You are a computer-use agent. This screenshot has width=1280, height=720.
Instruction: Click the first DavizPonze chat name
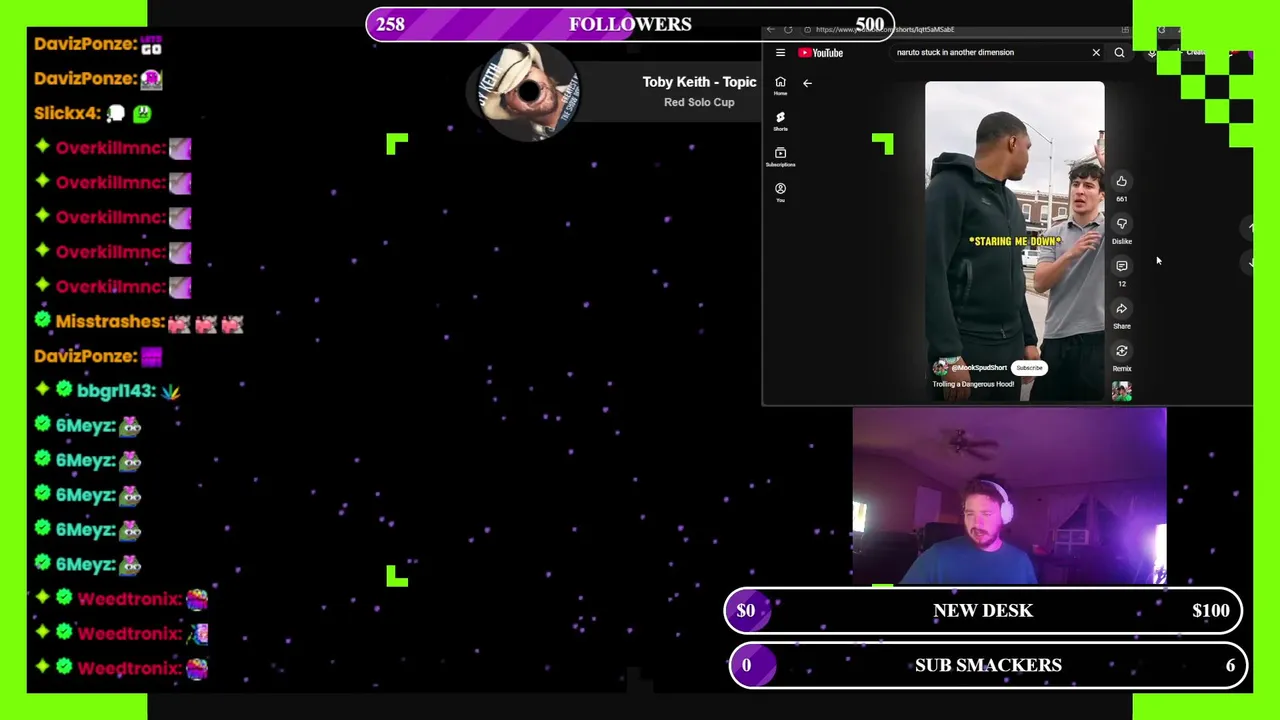pos(84,44)
